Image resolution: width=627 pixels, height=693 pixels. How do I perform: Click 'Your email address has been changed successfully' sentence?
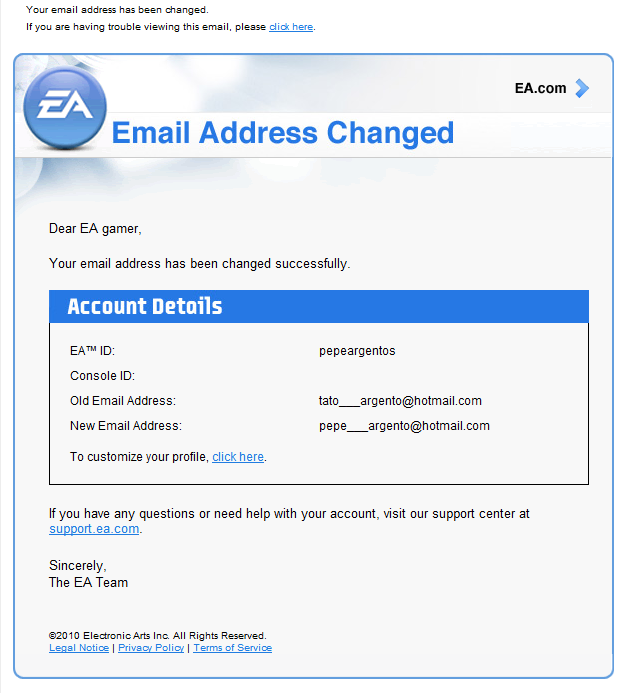tap(200, 263)
